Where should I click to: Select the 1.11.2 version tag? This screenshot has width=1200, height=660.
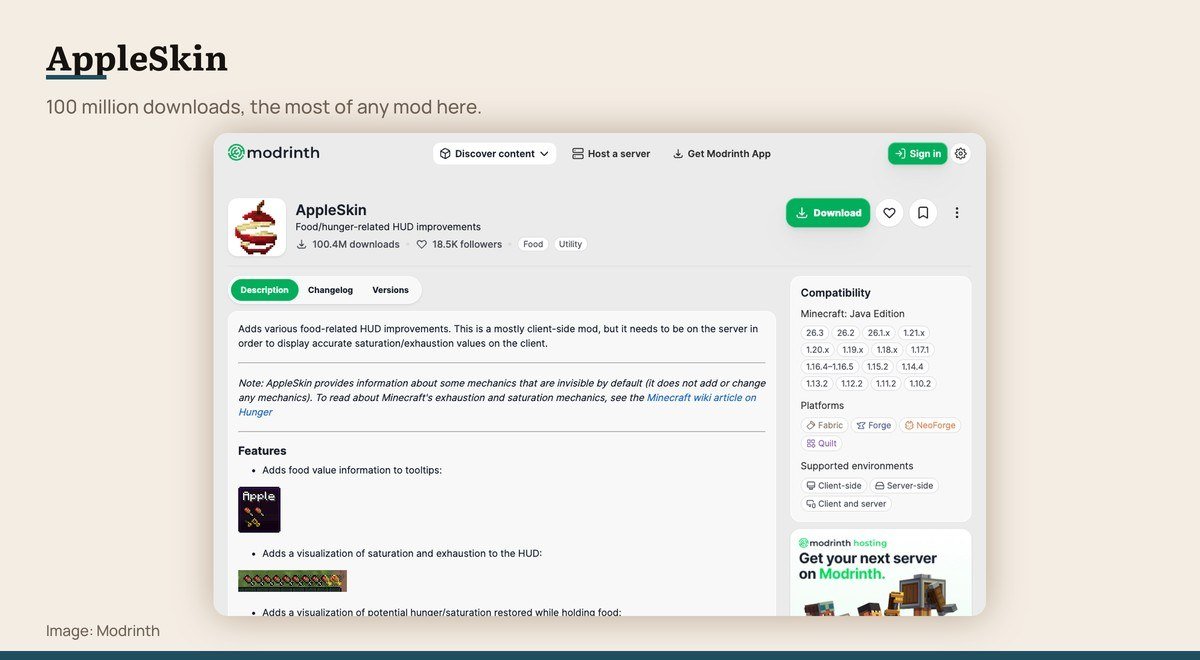click(886, 384)
